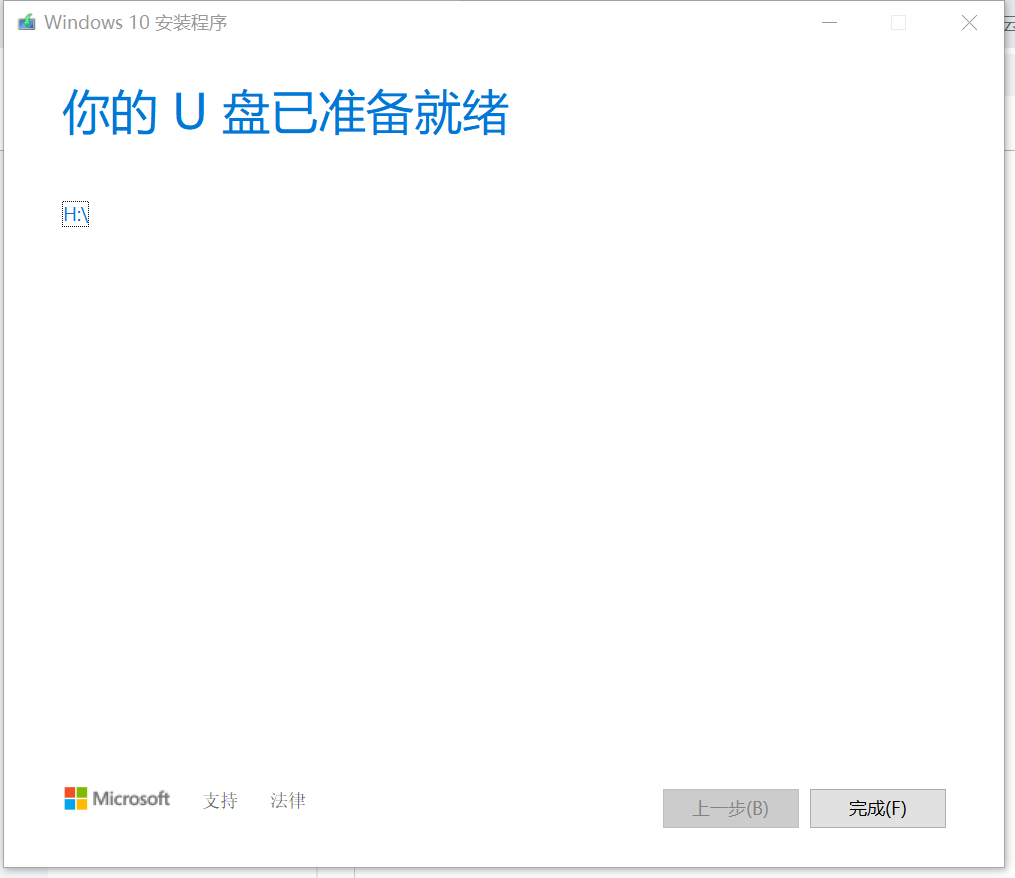The image size is (1015, 878).
Task: Click the Windows 10 setup title bar icon
Action: tap(27, 23)
